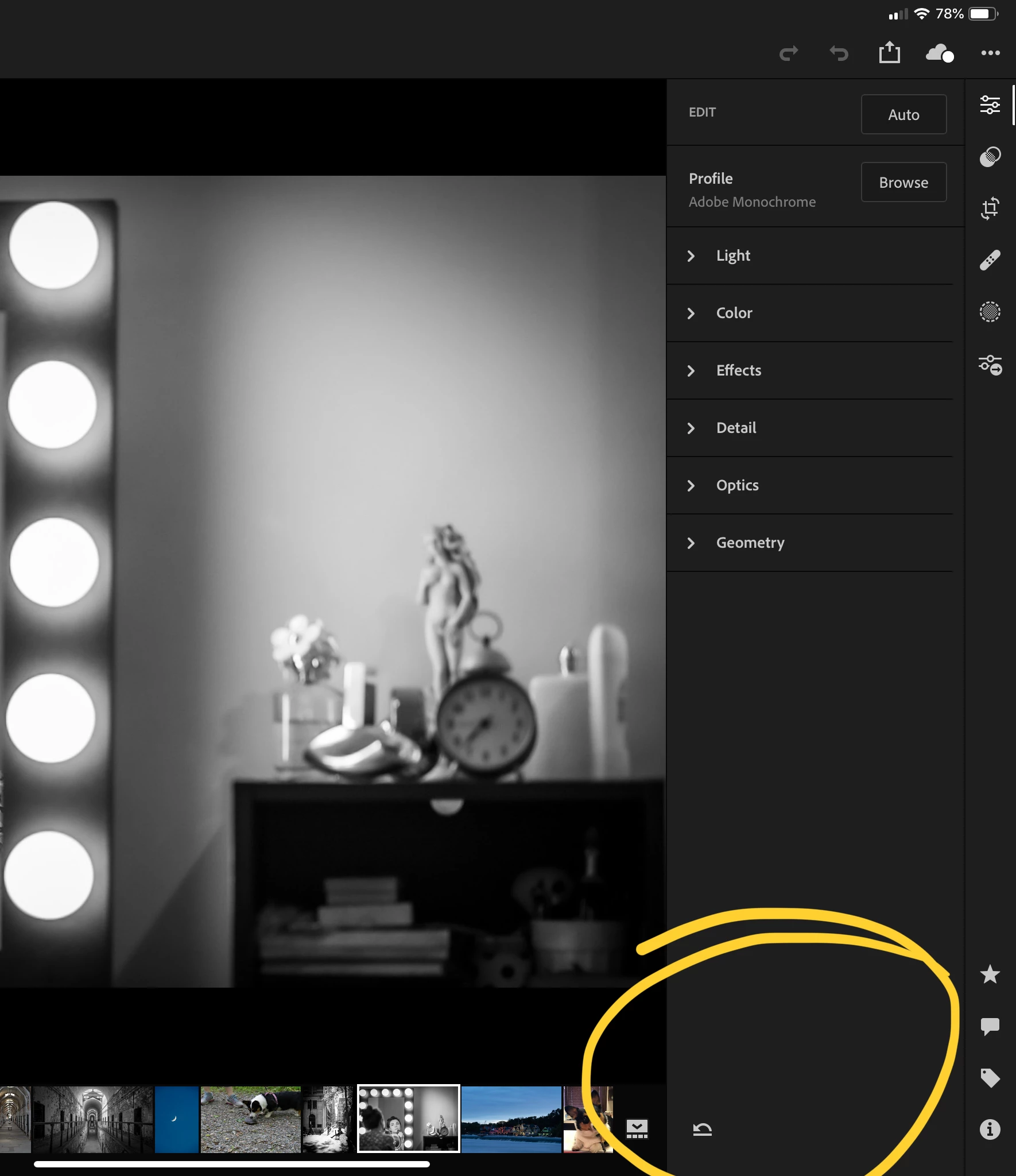Select the Edit sliders panel icon
Image resolution: width=1016 pixels, height=1176 pixels.
pyautogui.click(x=990, y=105)
